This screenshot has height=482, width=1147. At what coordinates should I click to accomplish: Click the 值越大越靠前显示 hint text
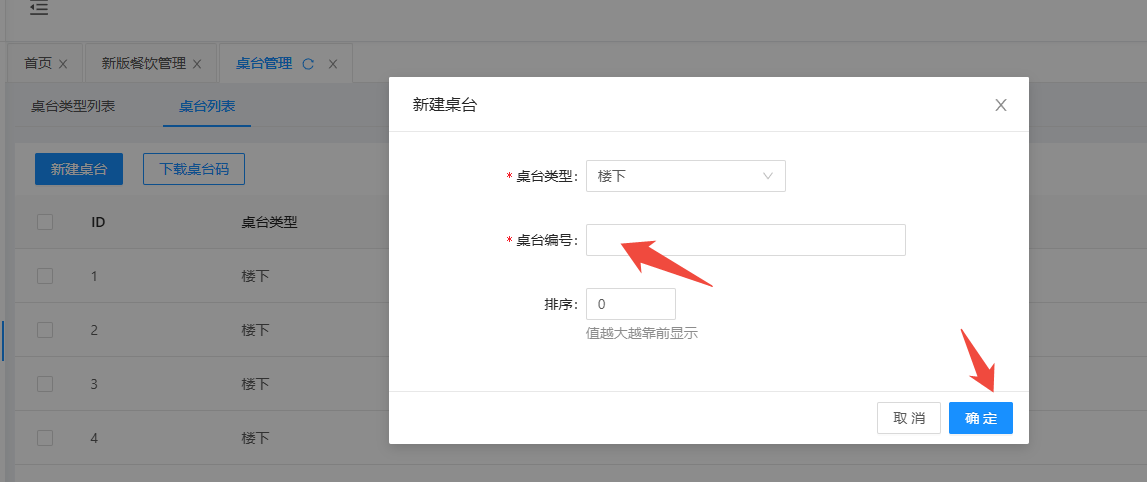point(642,334)
